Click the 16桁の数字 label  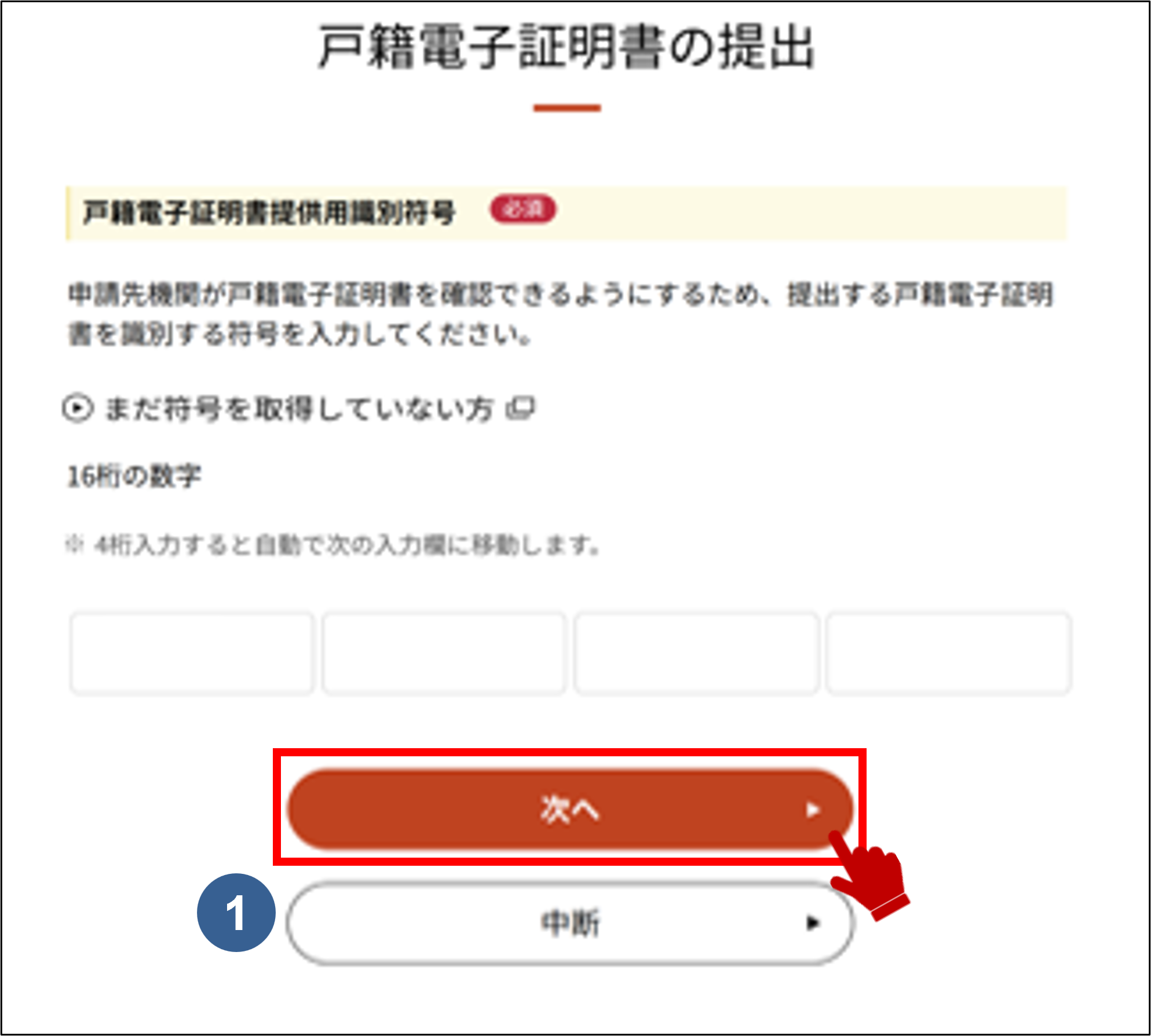(x=134, y=477)
